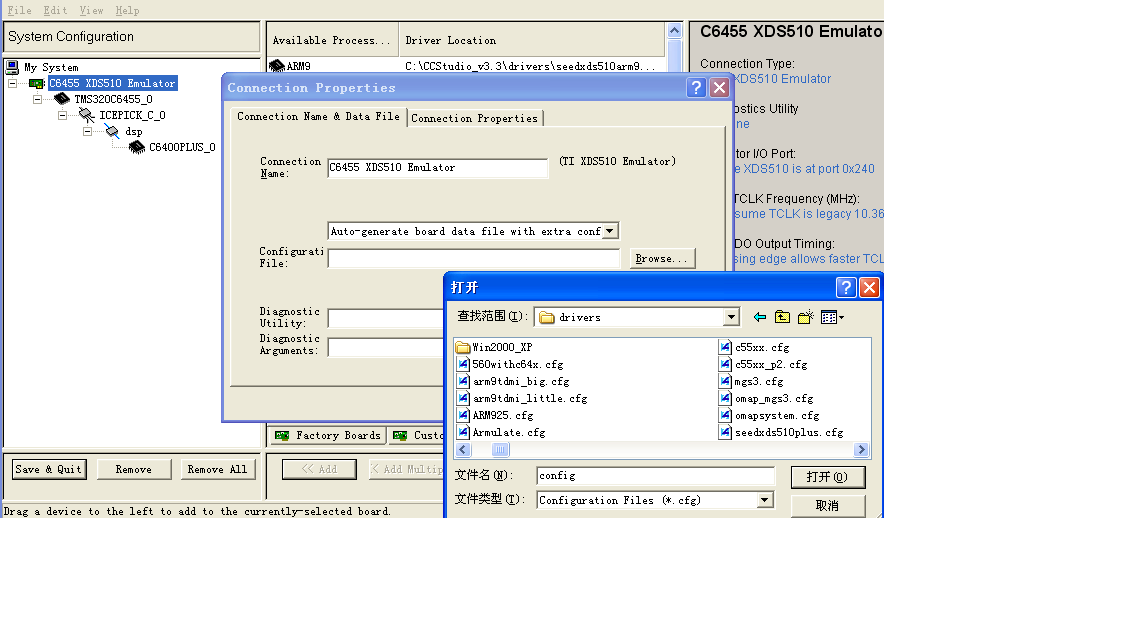Click the Driver Location column header
Viewport: 1124px width, 632px height.
(x=532, y=40)
